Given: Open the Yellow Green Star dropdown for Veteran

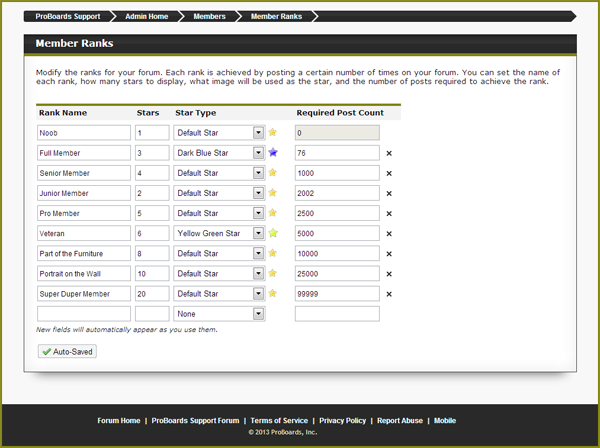Looking at the screenshot, I should pyautogui.click(x=219, y=233).
